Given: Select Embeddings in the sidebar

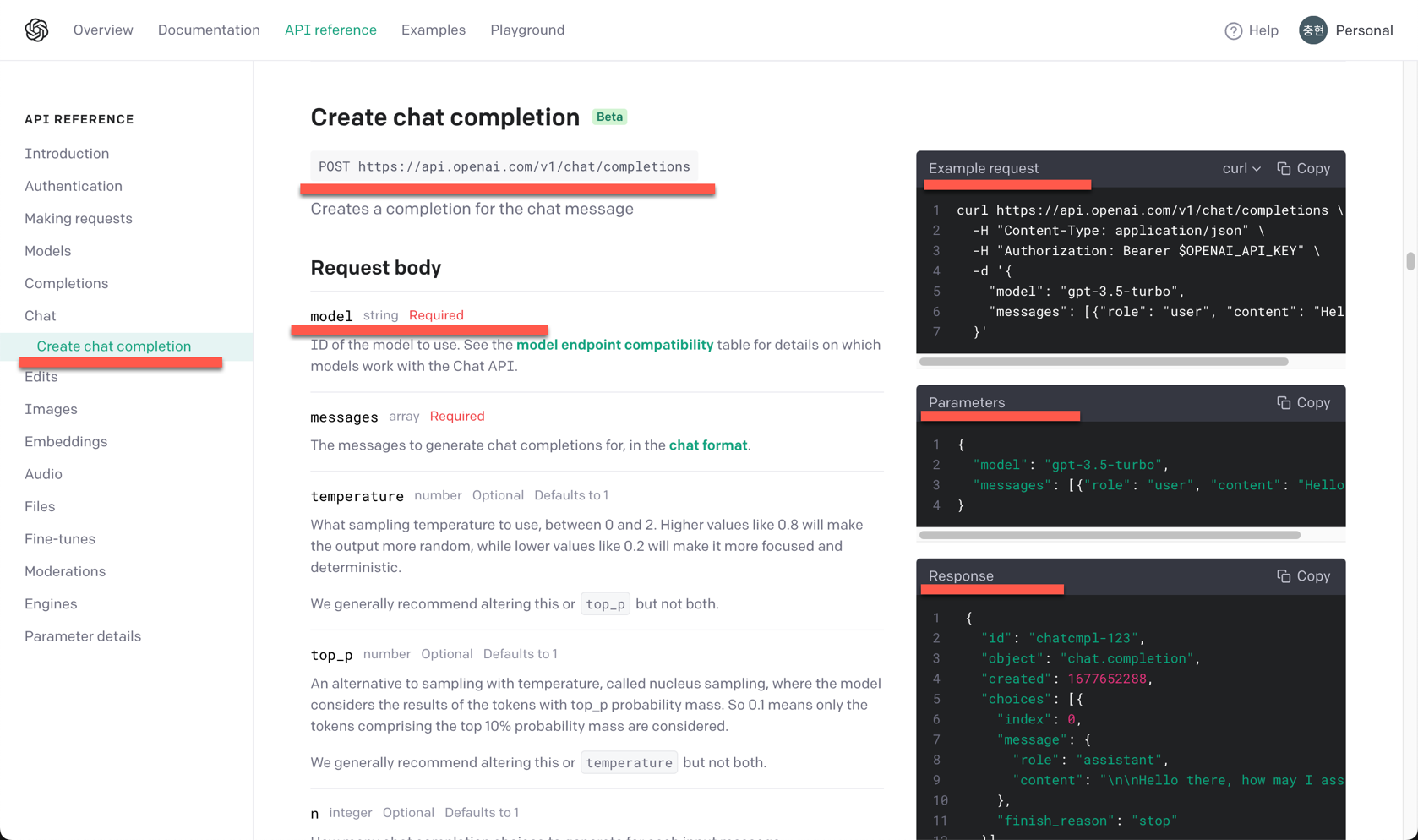Looking at the screenshot, I should (x=66, y=441).
